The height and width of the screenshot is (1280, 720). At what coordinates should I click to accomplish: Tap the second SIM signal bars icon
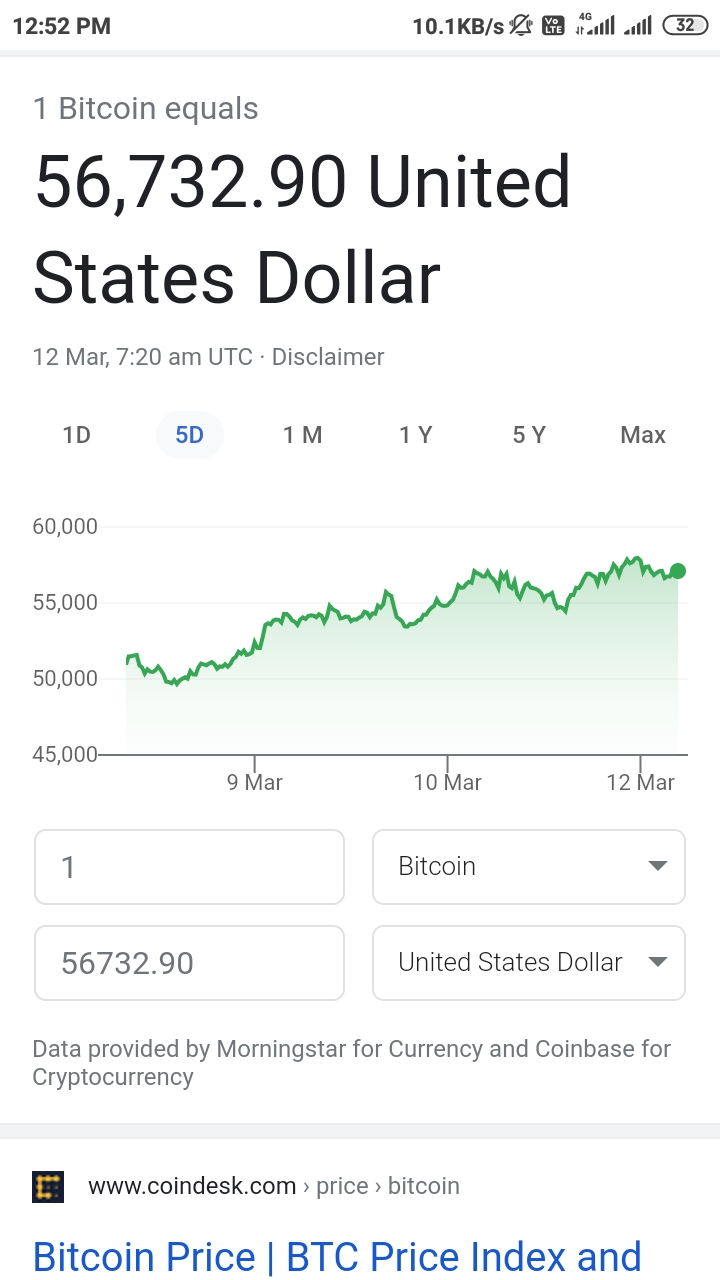[x=637, y=26]
